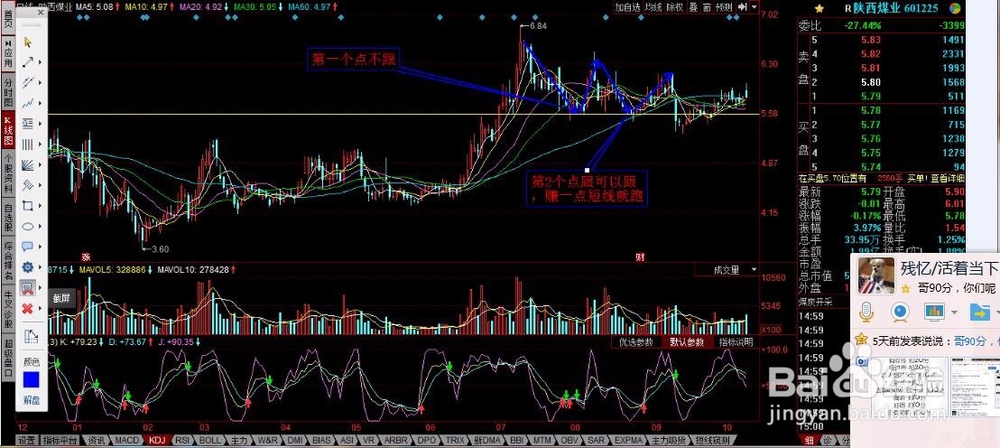Toggle 预测 forecast button
This screenshot has width=1000, height=448.
[724, 7]
